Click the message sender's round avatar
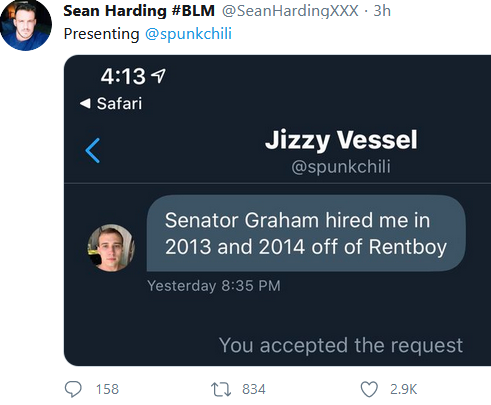The width and height of the screenshot is (491, 405). pos(111,248)
